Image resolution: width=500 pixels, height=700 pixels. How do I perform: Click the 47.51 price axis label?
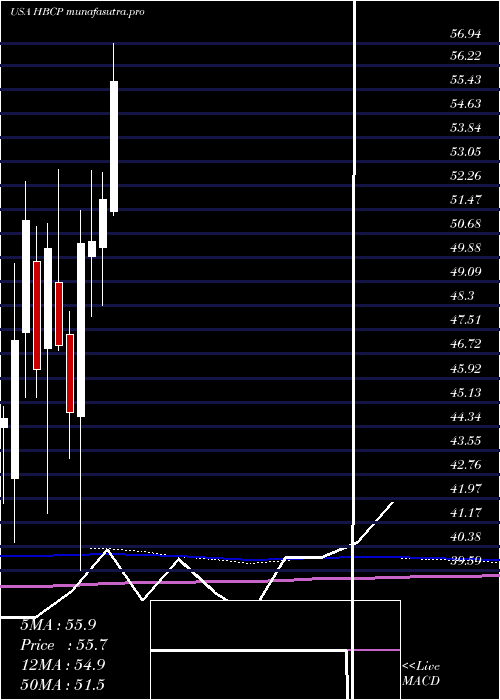pos(466,320)
